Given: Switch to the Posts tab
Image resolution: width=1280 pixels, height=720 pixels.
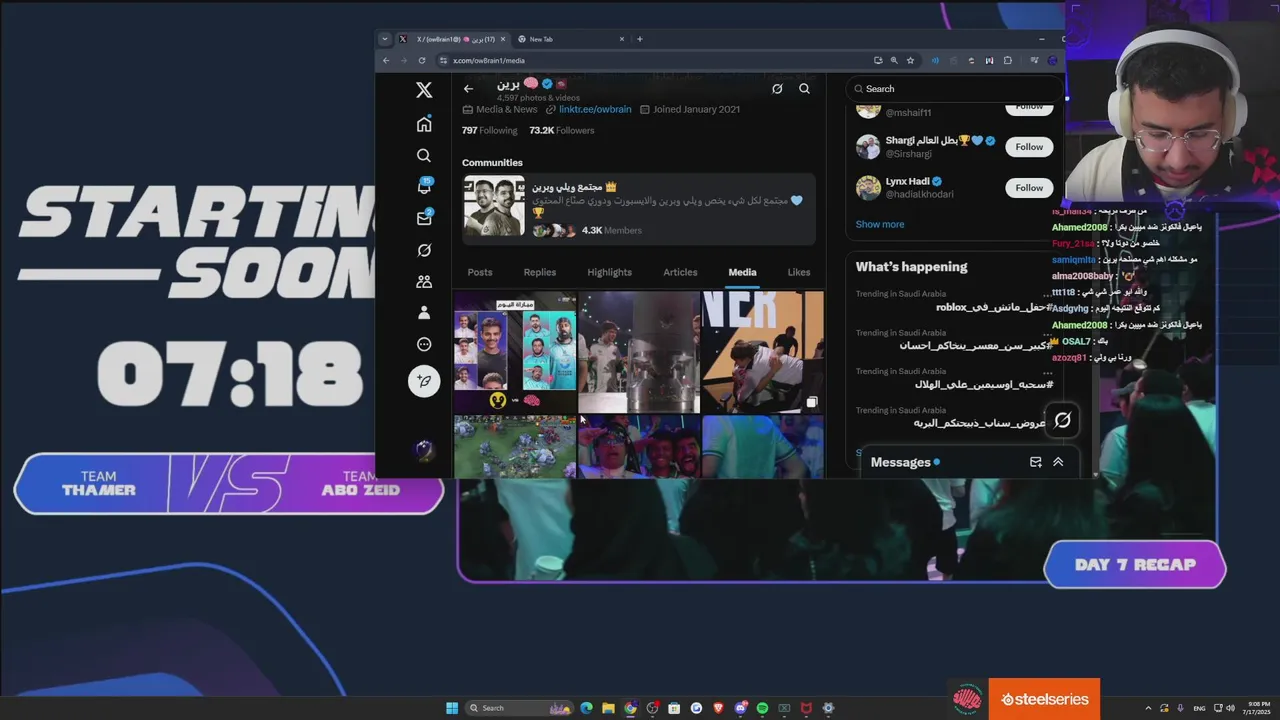Looking at the screenshot, I should click(480, 272).
